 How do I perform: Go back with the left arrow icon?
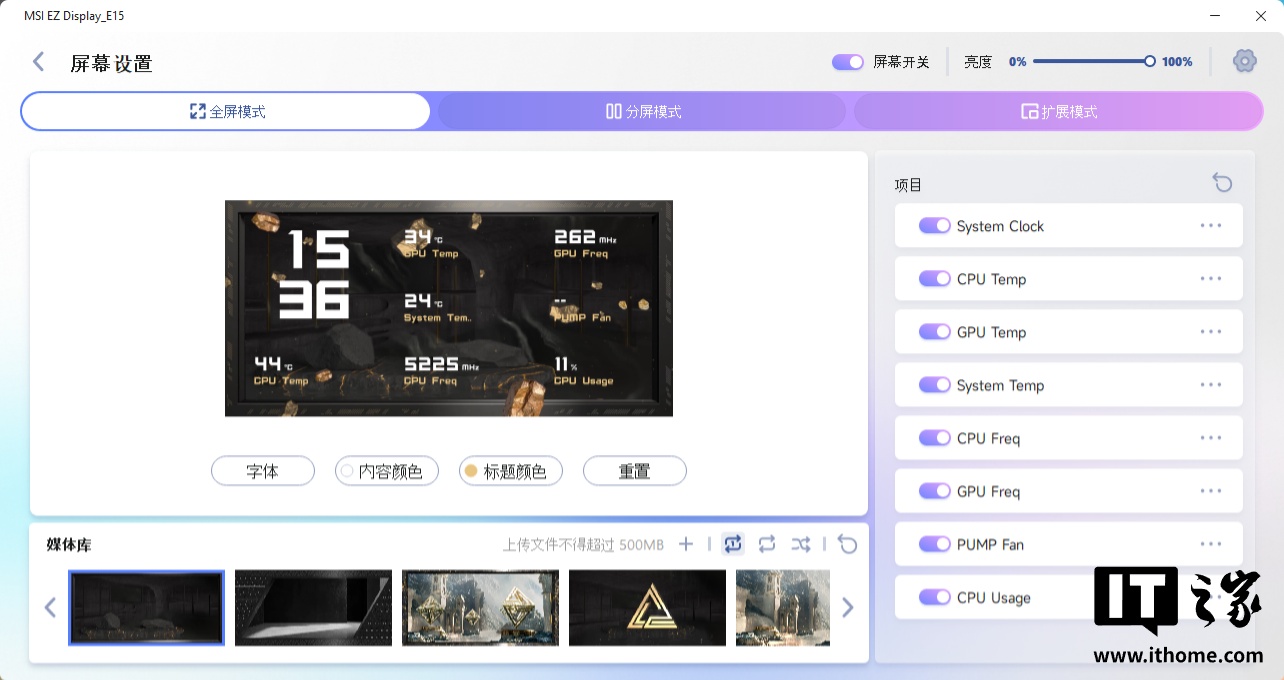[38, 62]
